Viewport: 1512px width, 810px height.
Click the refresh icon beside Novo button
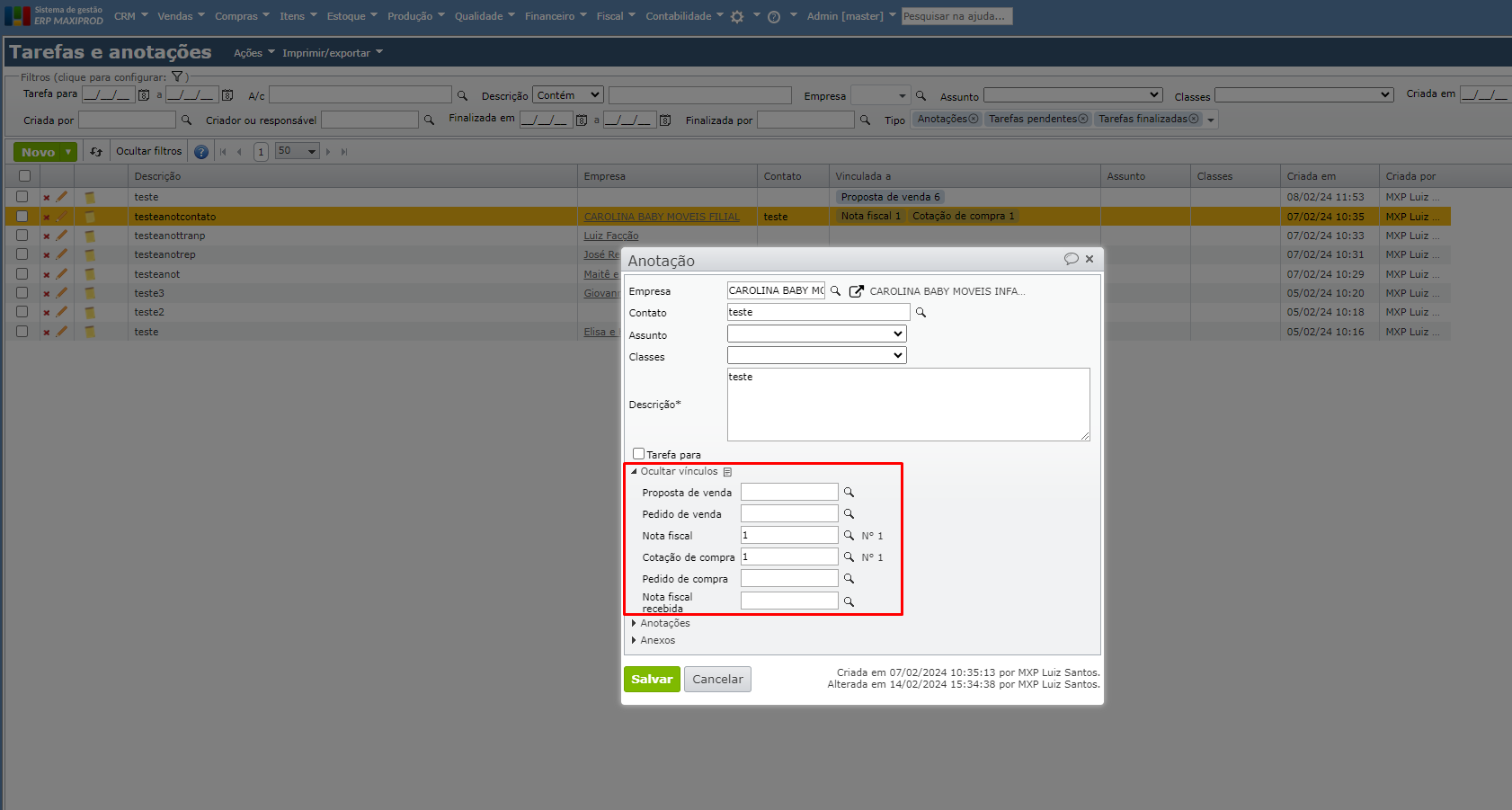tap(96, 152)
